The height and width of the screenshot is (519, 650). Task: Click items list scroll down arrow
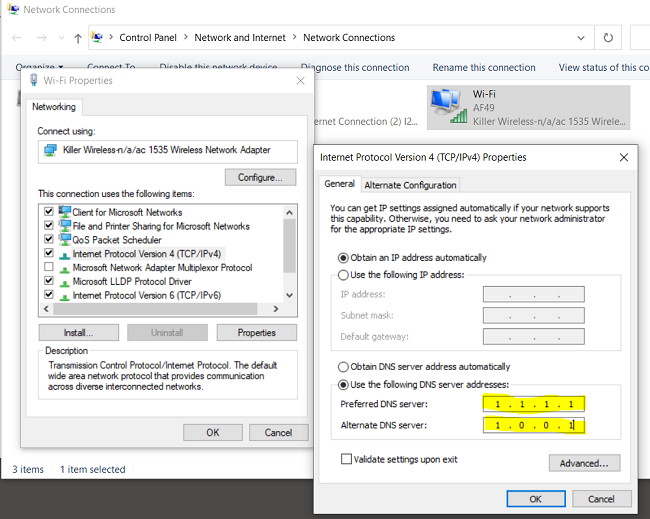click(x=289, y=295)
